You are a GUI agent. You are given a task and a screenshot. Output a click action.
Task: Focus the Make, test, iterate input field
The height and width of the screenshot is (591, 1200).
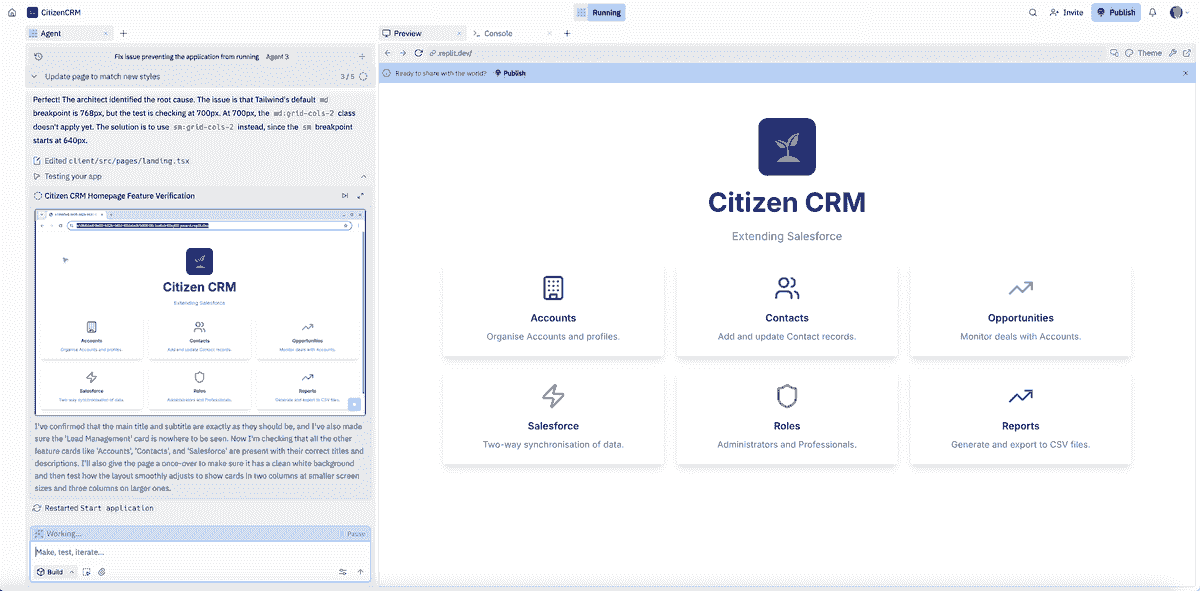(200, 552)
